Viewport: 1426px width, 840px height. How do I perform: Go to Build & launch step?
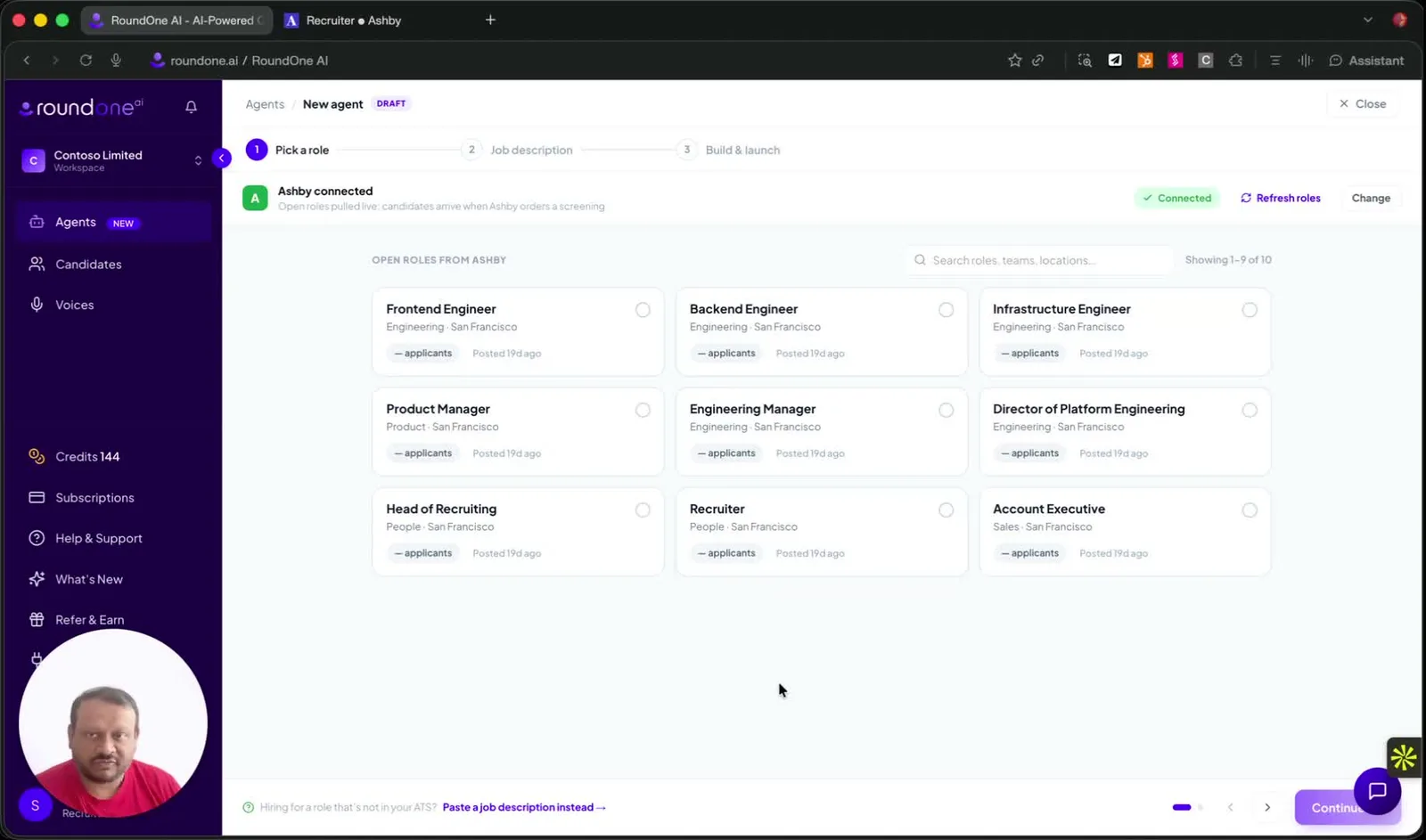(x=728, y=150)
